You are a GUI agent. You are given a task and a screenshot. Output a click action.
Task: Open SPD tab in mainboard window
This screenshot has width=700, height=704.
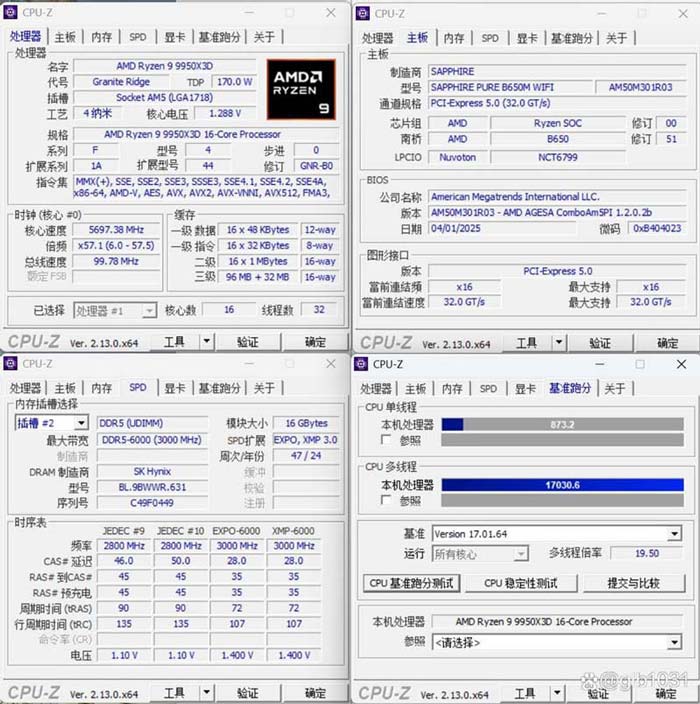click(490, 38)
